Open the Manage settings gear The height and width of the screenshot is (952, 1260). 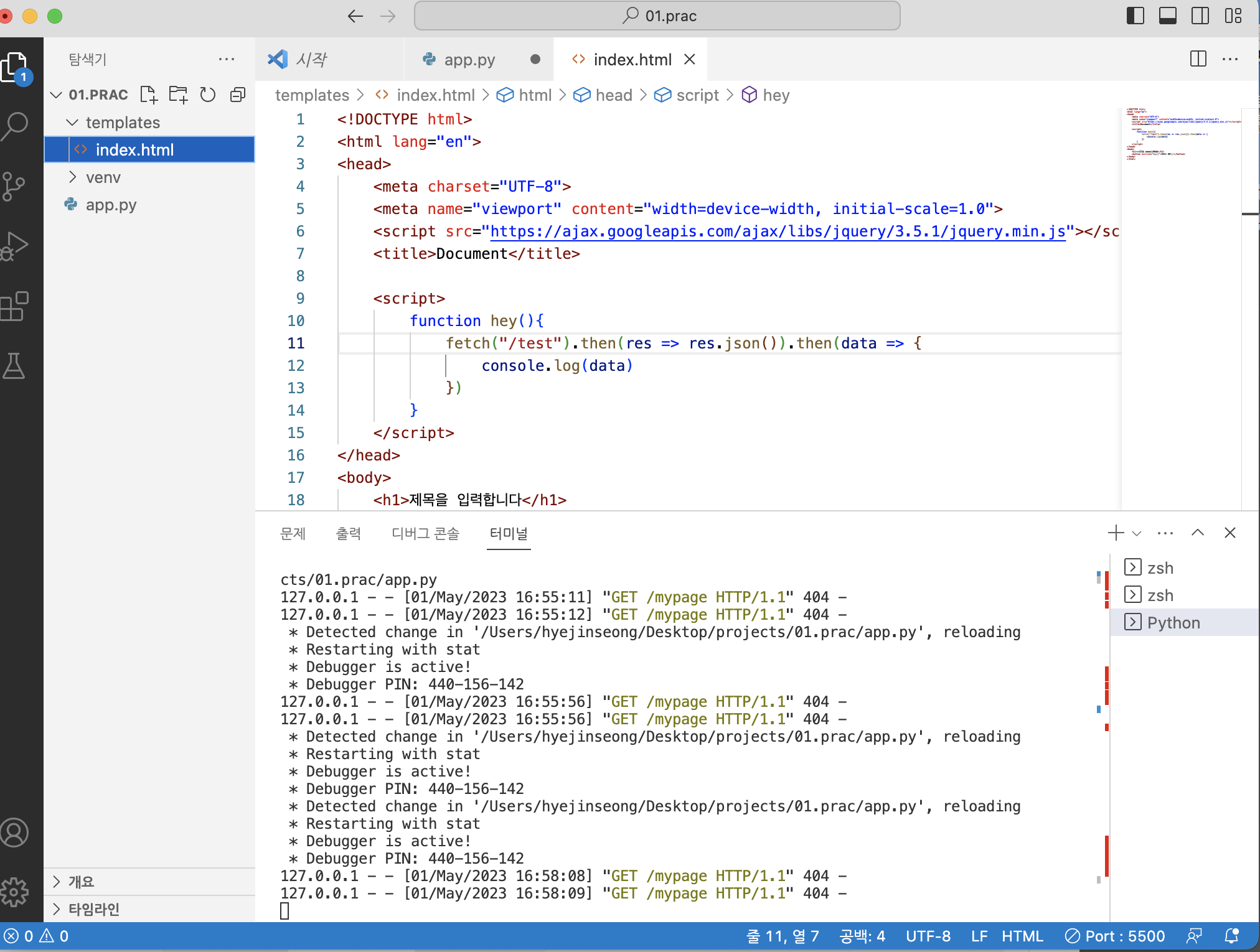[15, 892]
